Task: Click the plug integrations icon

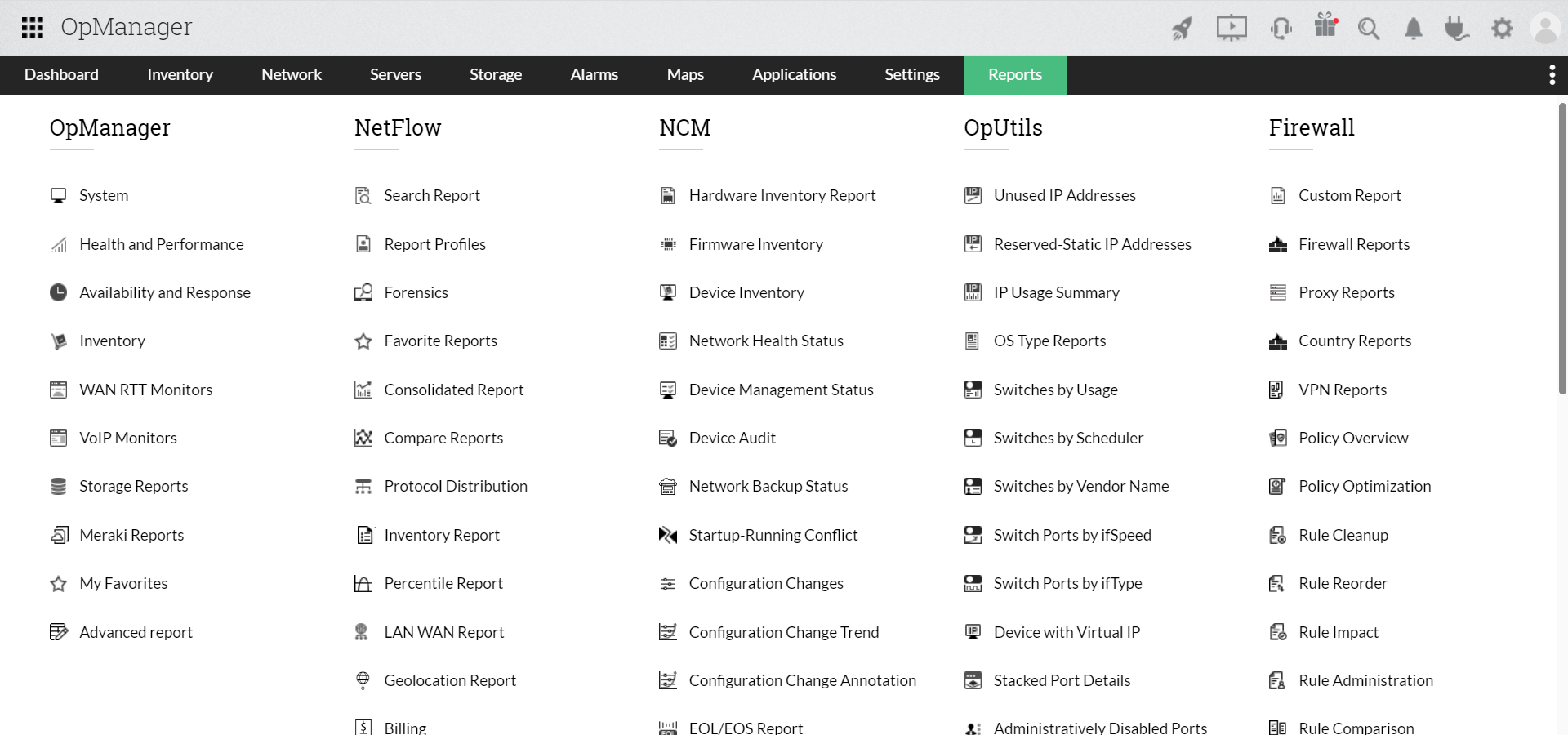Action: click(1457, 29)
